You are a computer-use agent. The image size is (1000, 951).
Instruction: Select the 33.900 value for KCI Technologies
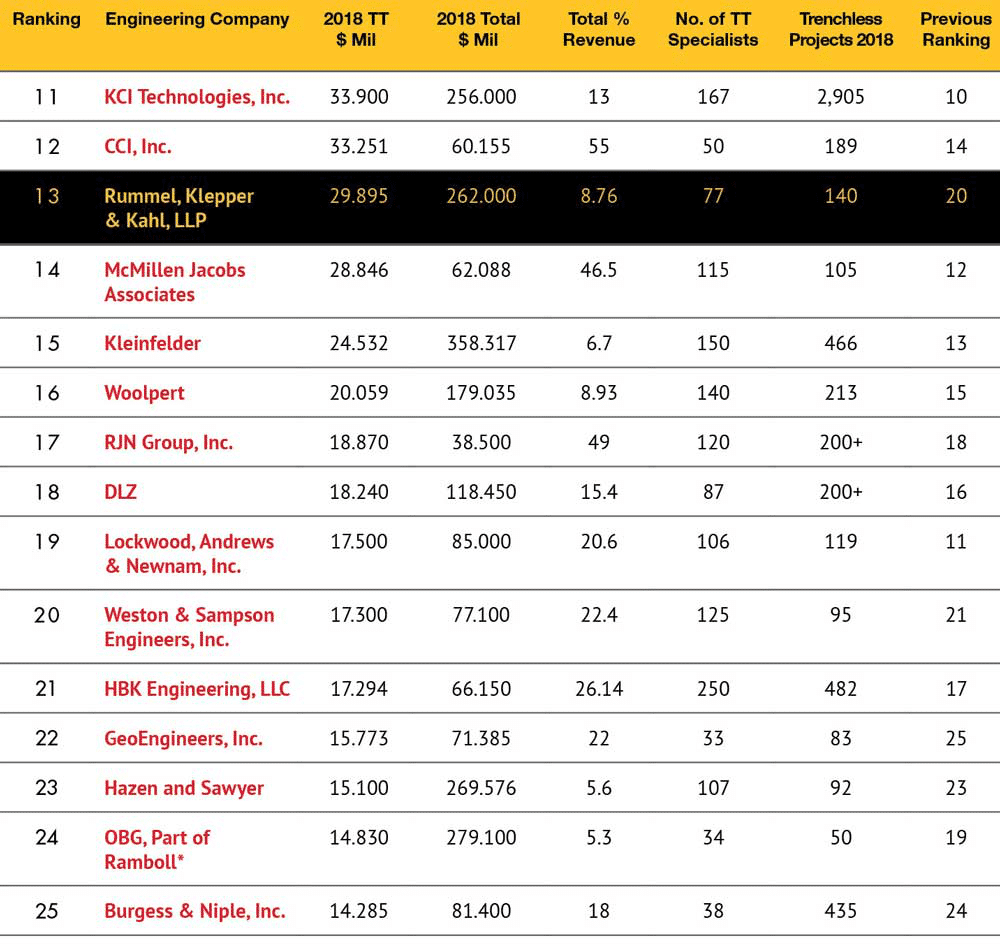tap(359, 97)
